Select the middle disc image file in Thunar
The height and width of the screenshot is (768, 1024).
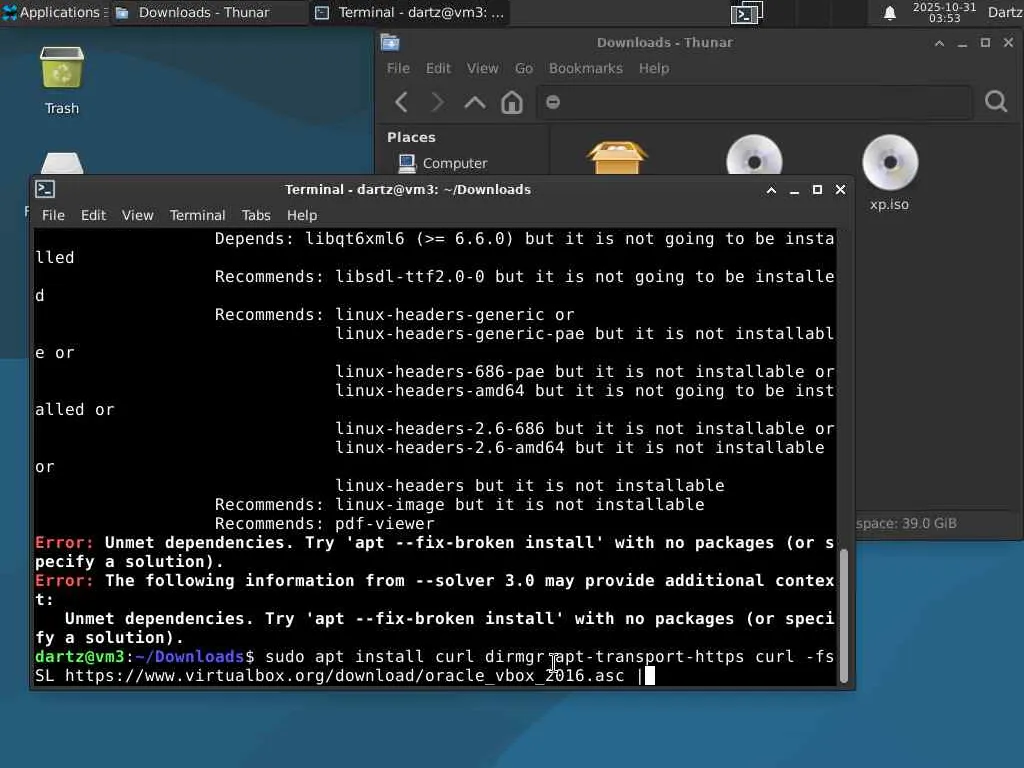tap(754, 155)
